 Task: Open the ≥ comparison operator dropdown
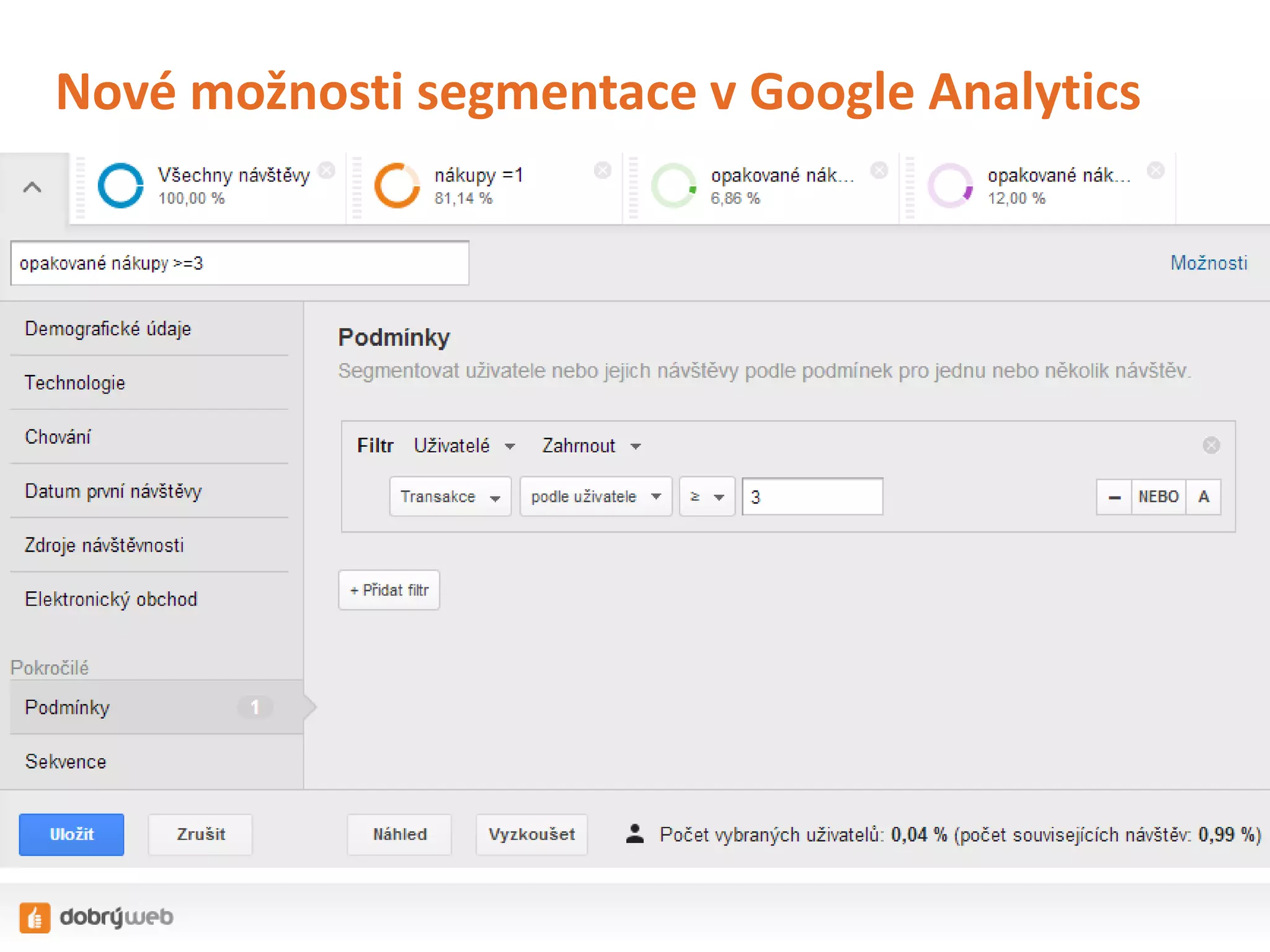[708, 496]
